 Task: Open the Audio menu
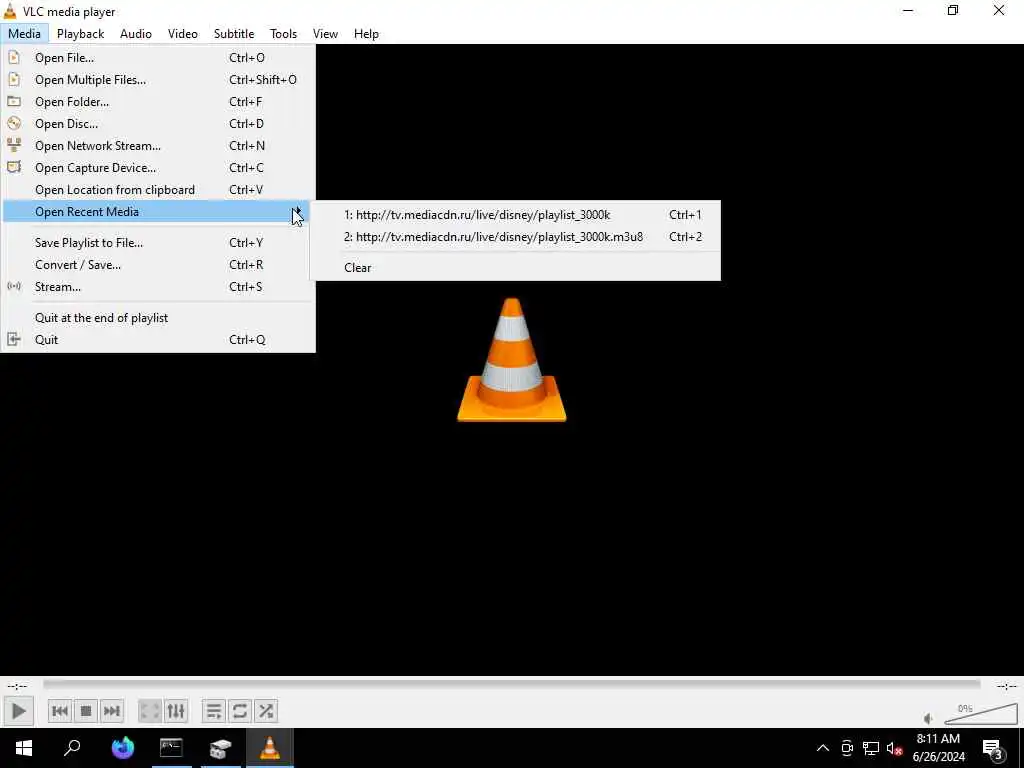136,33
